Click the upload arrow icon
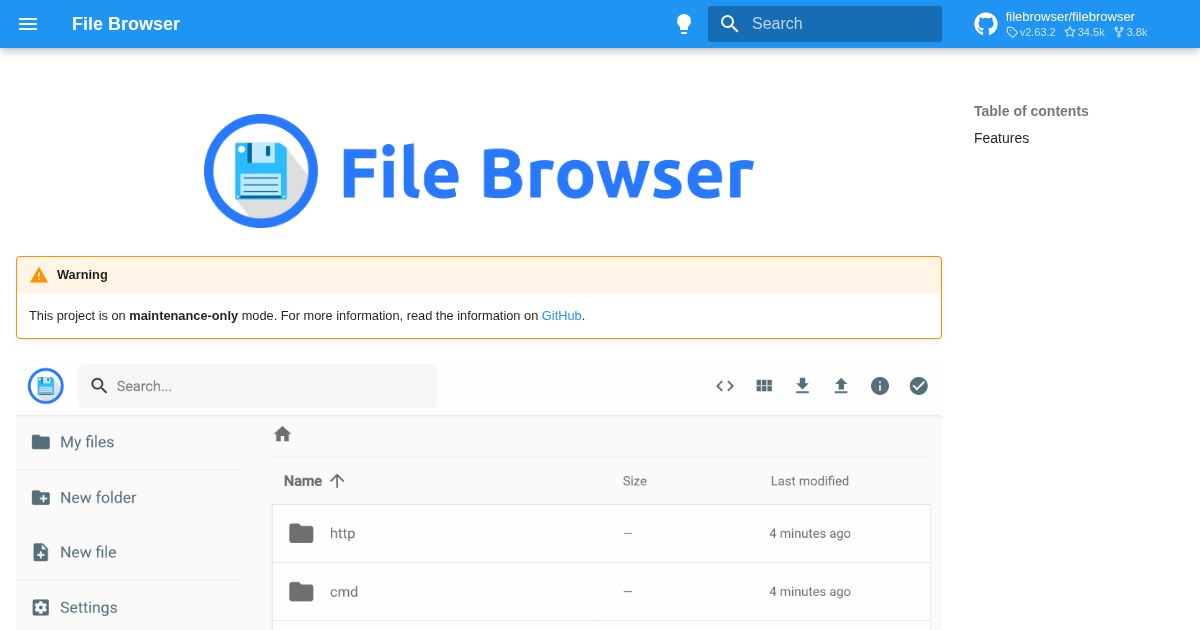The image size is (1200, 630). (x=841, y=386)
